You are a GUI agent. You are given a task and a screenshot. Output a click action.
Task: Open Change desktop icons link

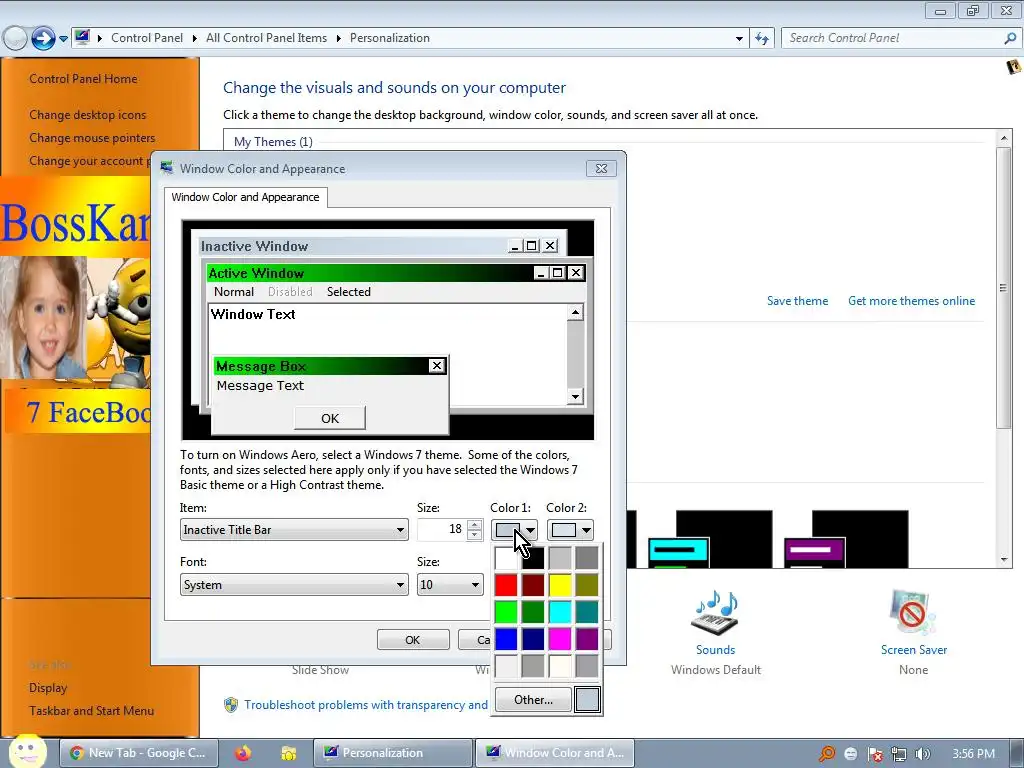[88, 115]
